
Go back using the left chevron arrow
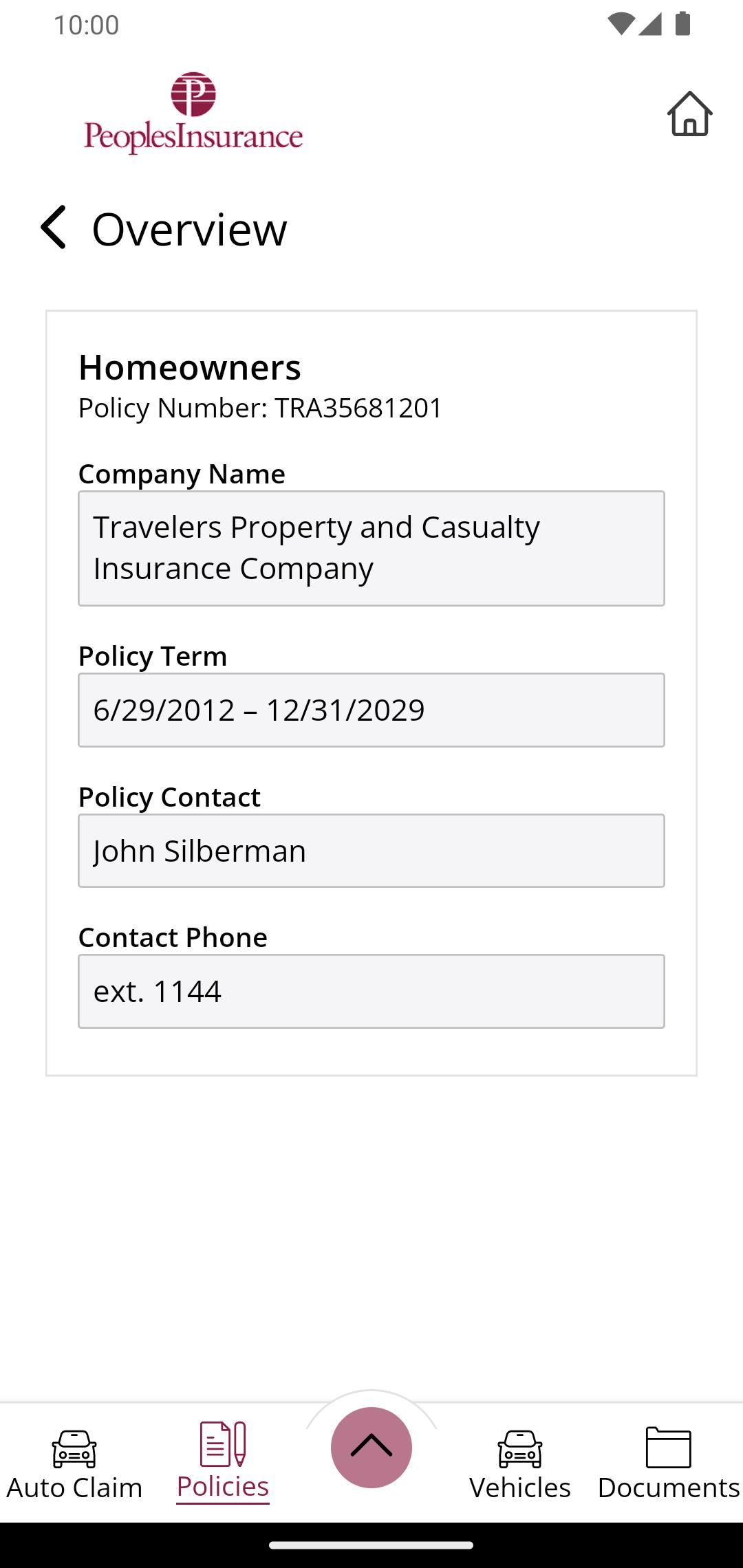54,227
